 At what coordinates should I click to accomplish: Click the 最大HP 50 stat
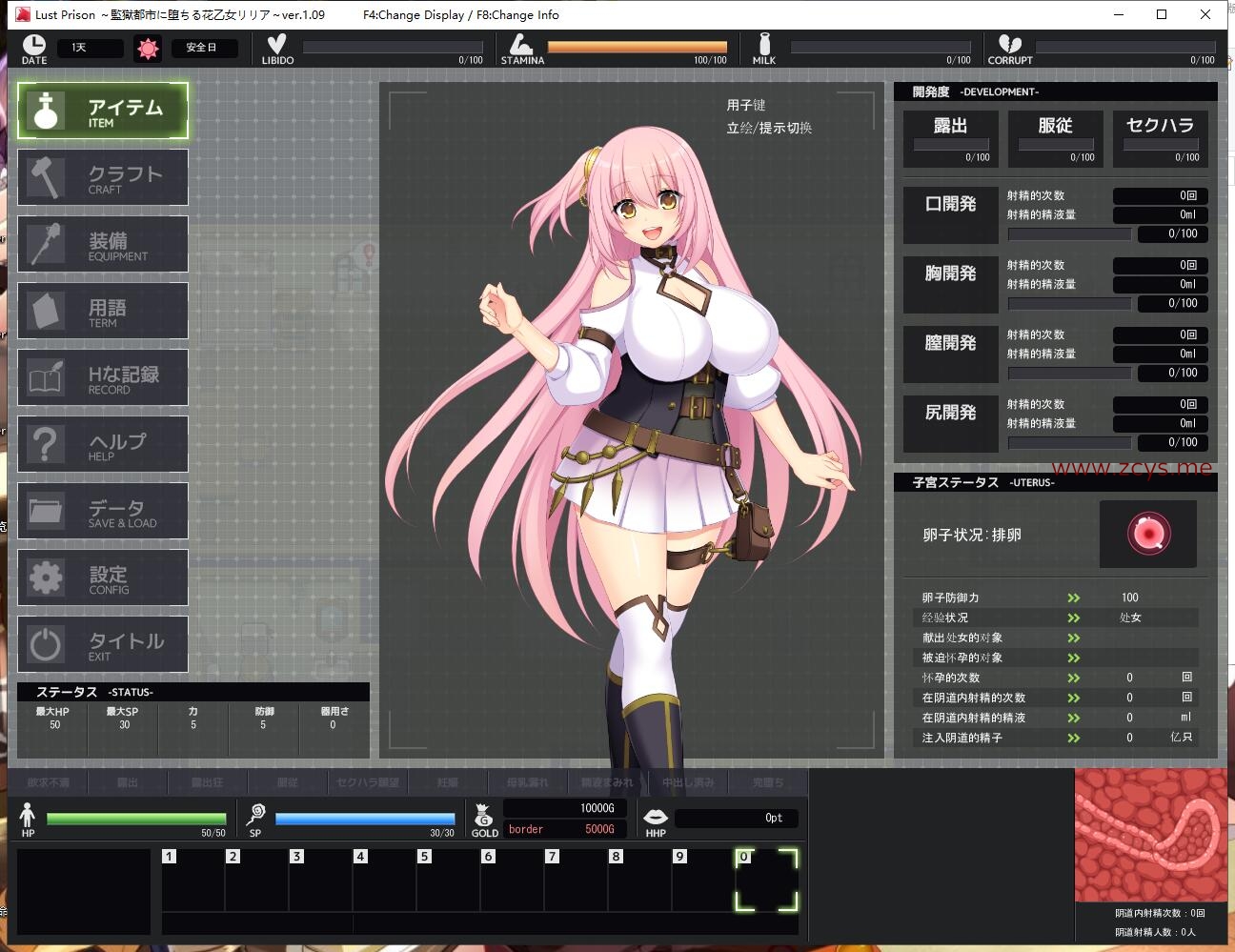(x=53, y=719)
